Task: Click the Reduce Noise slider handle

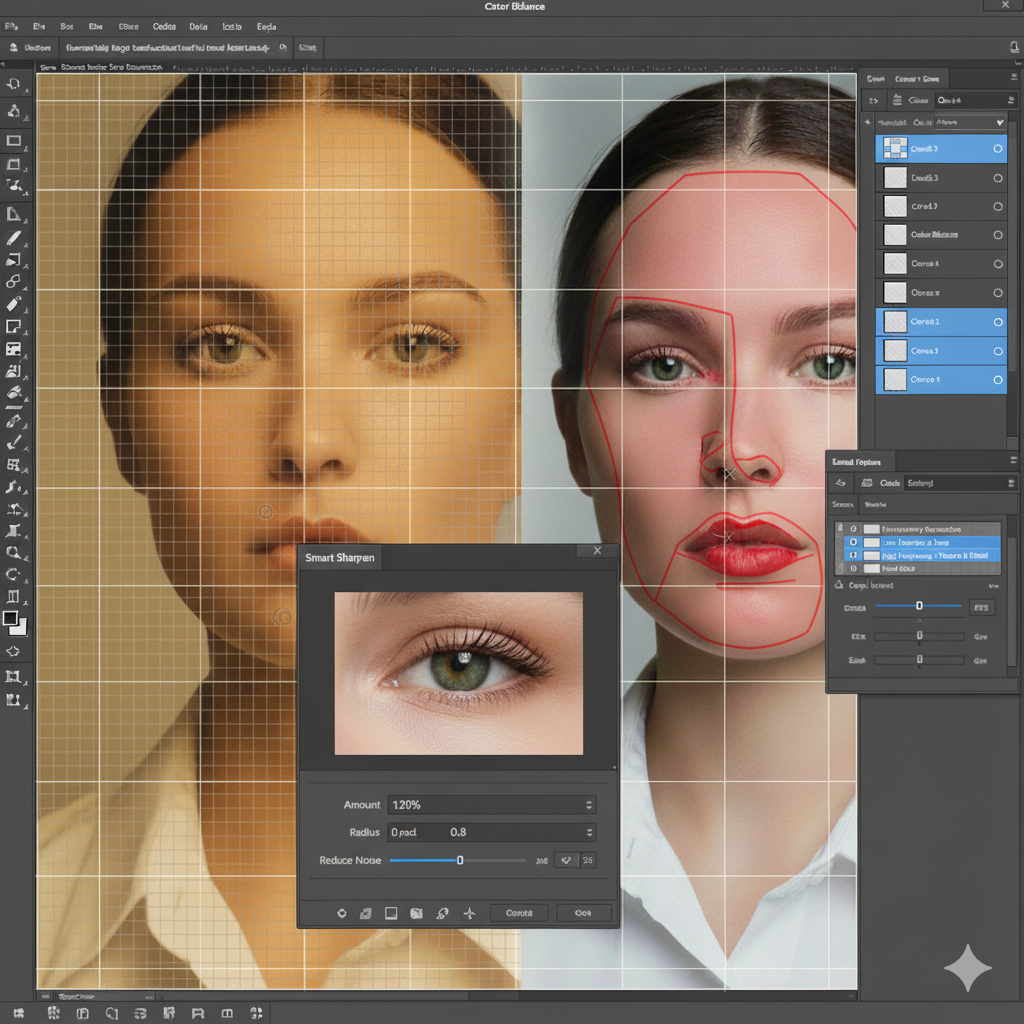Action: 460,860
